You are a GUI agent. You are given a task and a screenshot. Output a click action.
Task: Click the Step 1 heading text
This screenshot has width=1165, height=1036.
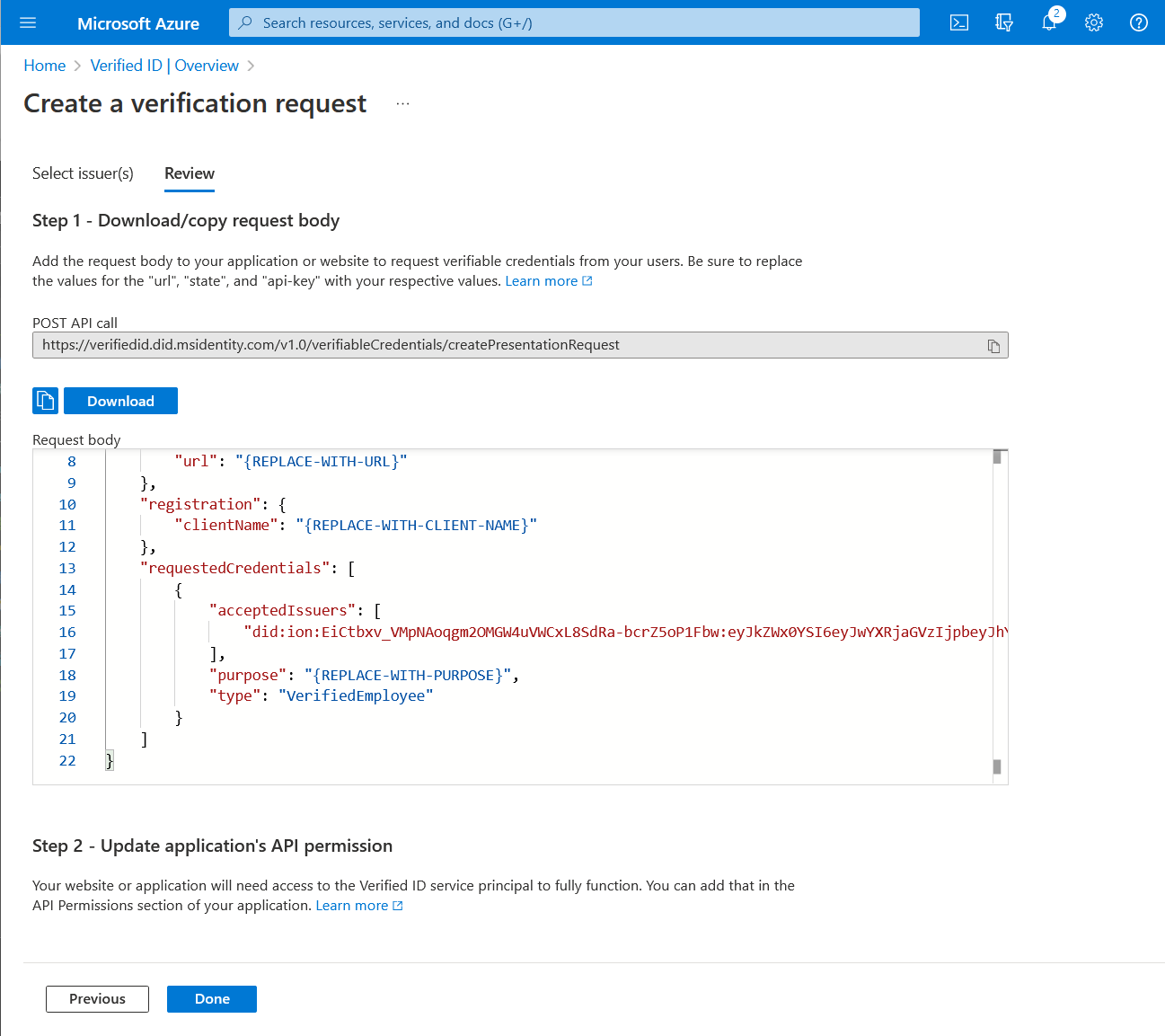pos(186,220)
